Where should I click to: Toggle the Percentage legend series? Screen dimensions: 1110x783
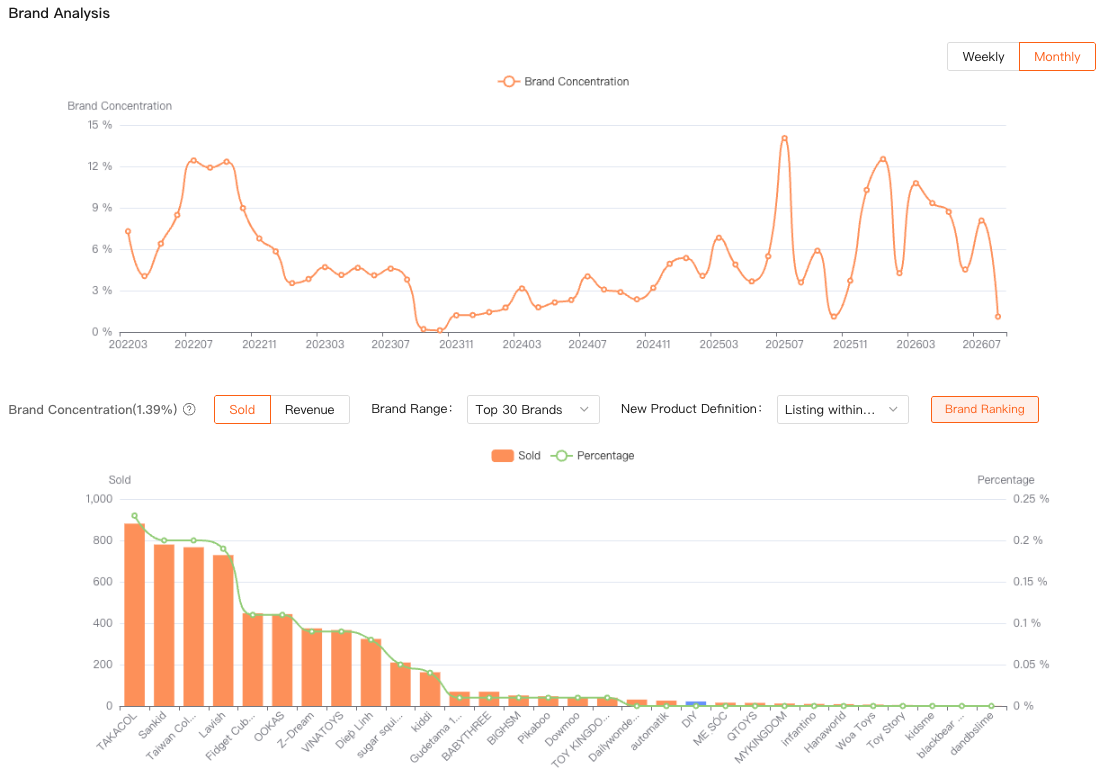593,455
